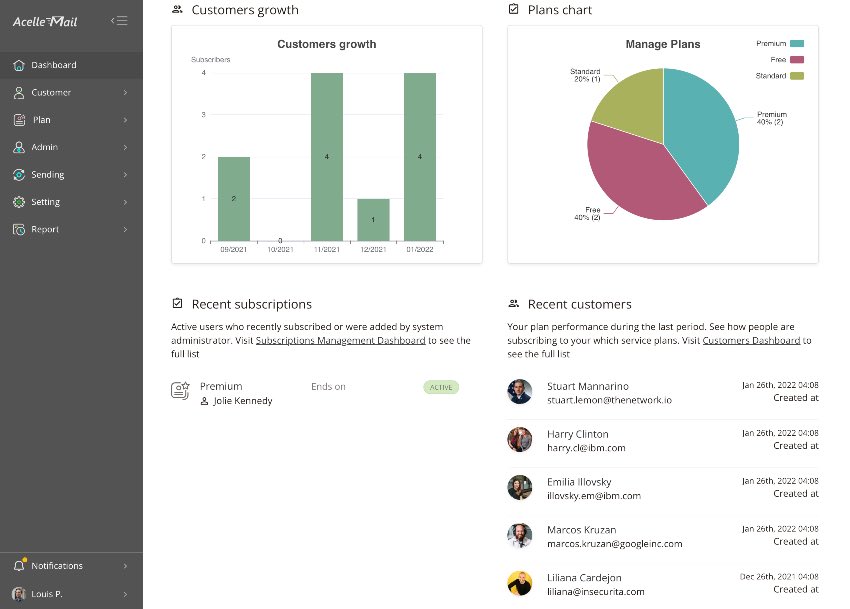
Task: Click the Sending paper-plane icon
Action: (18, 174)
